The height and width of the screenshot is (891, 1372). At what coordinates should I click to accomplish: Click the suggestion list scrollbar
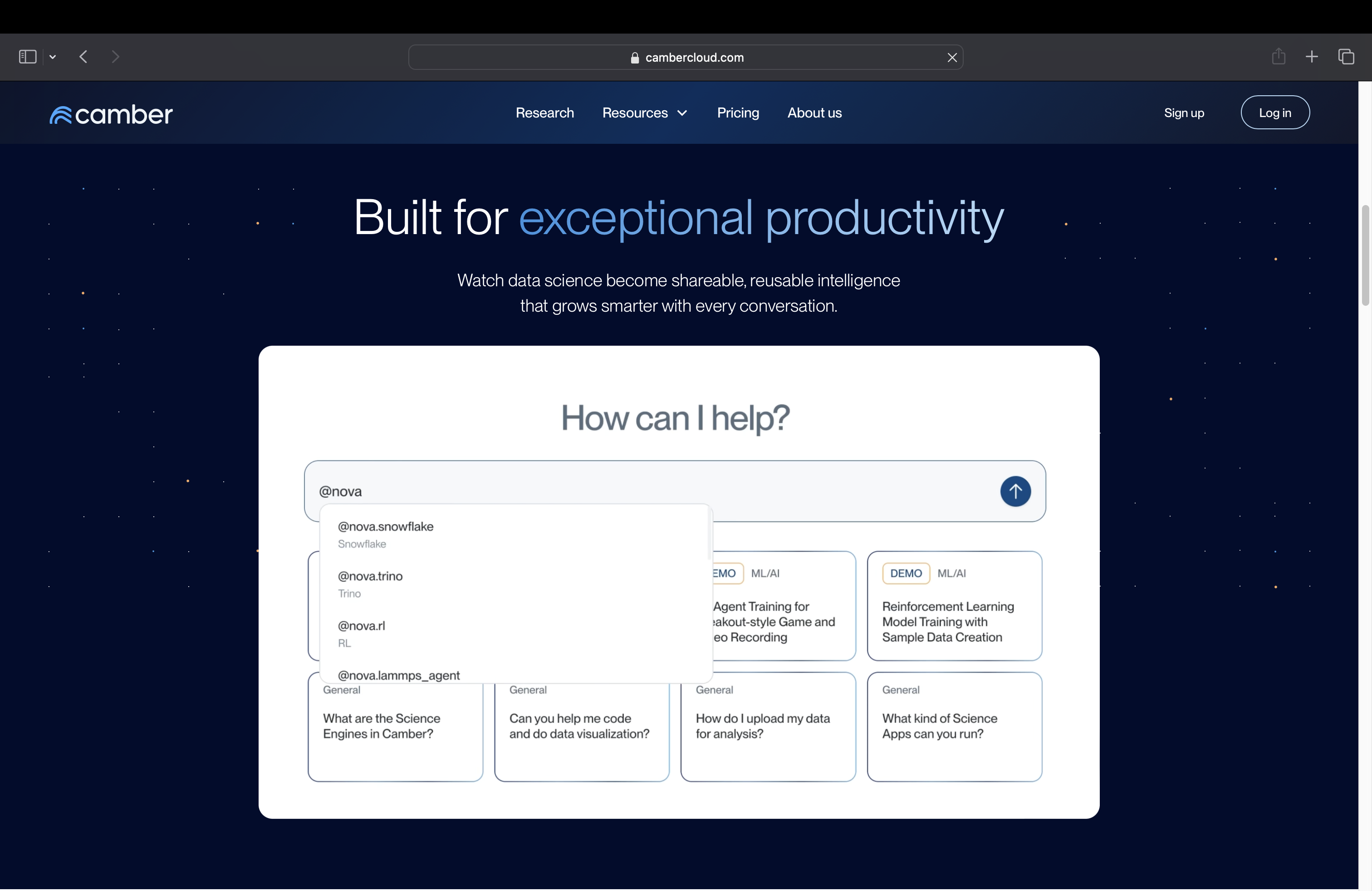tap(709, 534)
